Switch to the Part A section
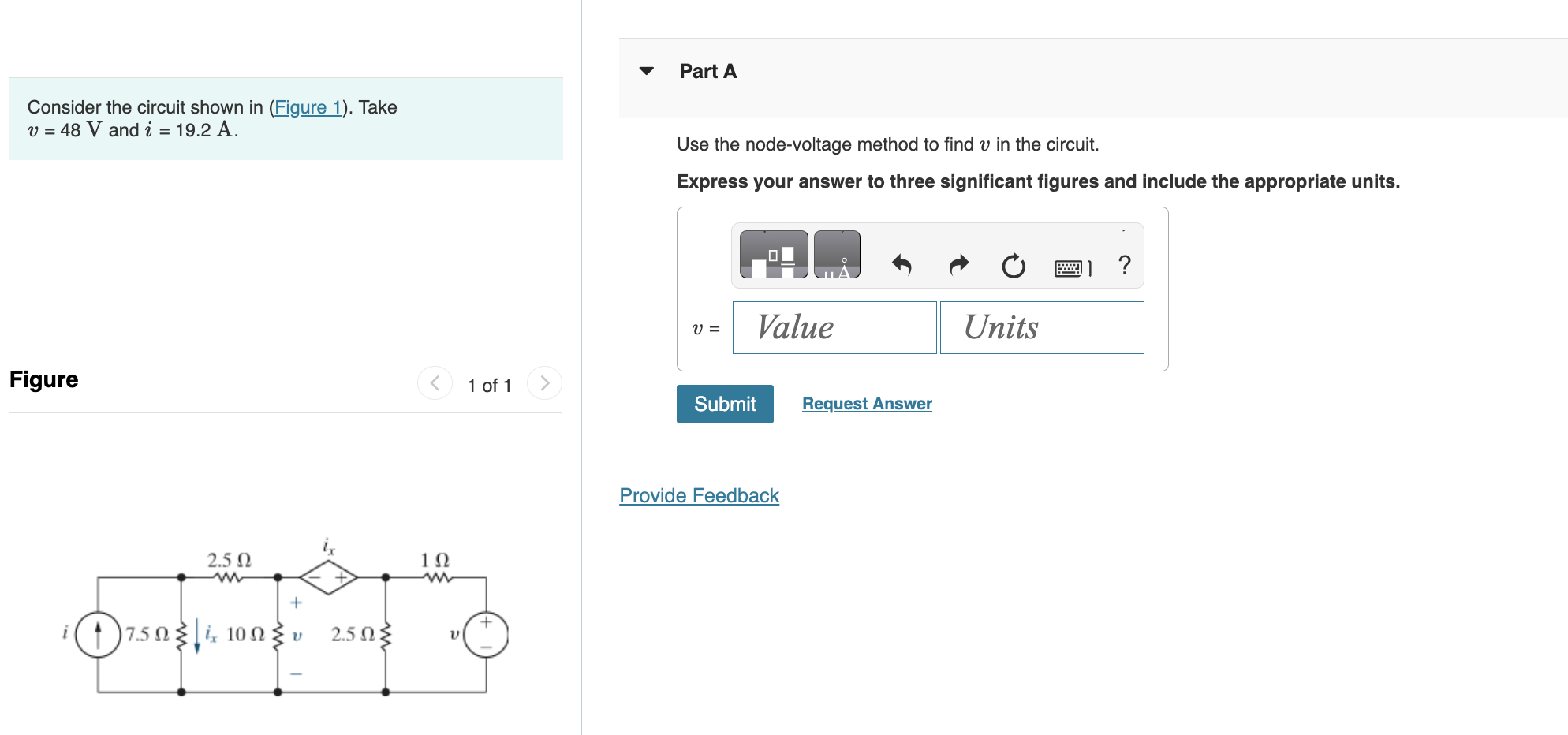The image size is (1568, 735). click(x=707, y=71)
